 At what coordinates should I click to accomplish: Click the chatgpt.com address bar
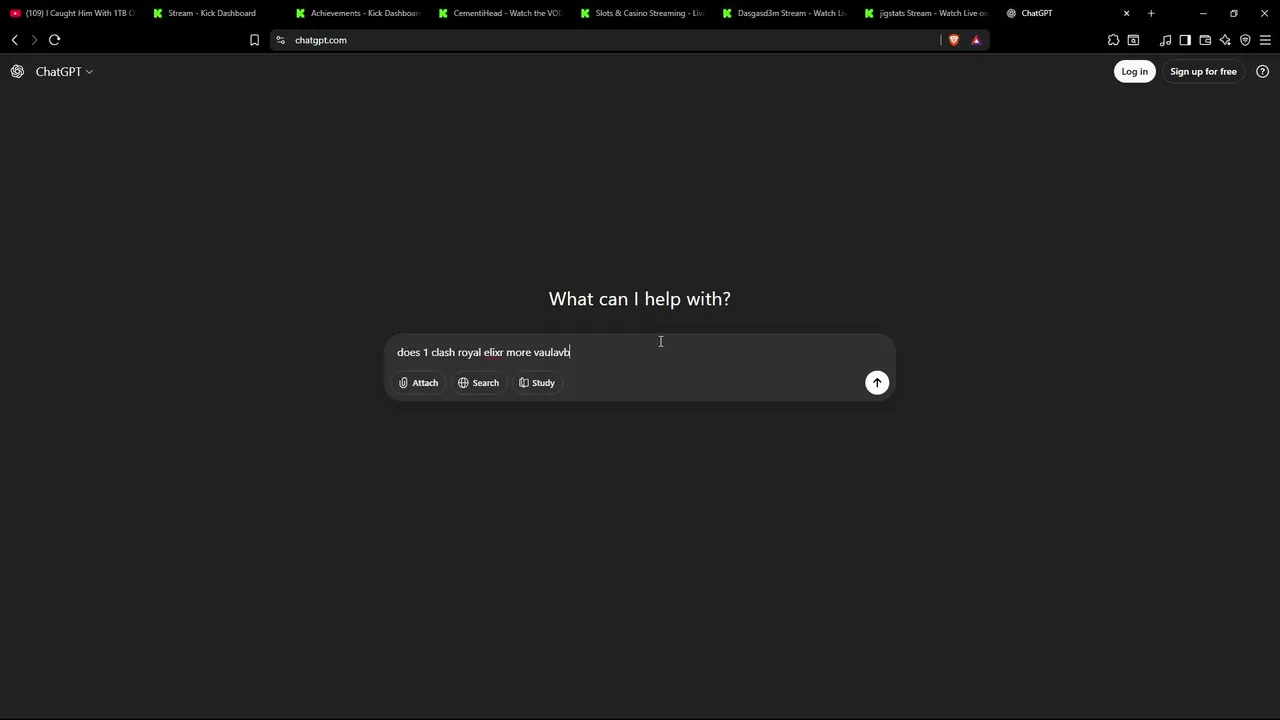[x=605, y=40]
